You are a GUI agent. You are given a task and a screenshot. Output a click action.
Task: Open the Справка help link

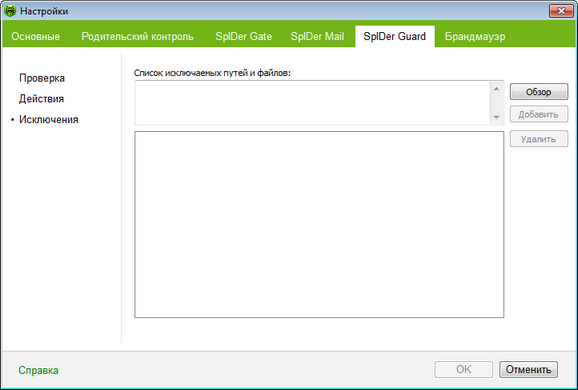(38, 370)
